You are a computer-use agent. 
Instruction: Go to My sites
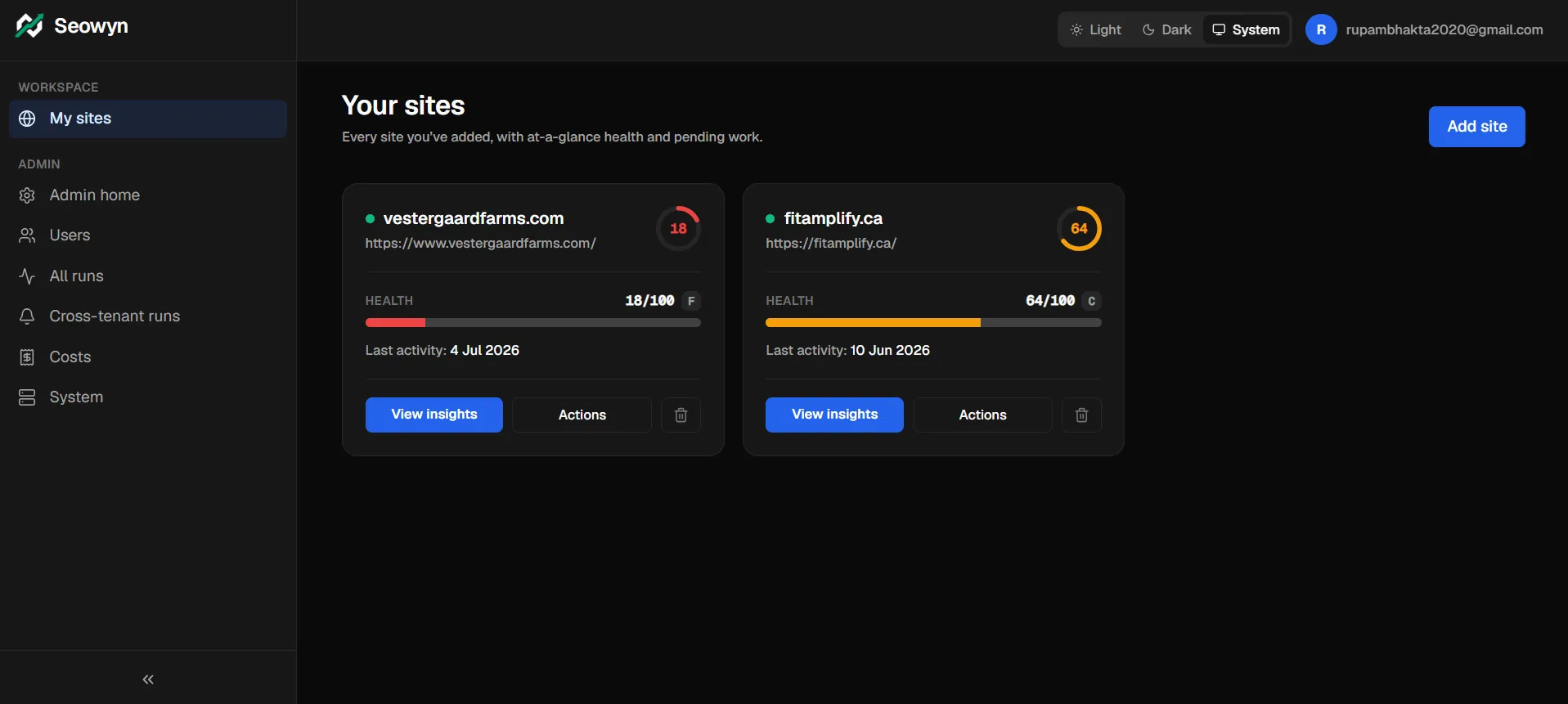pos(148,119)
